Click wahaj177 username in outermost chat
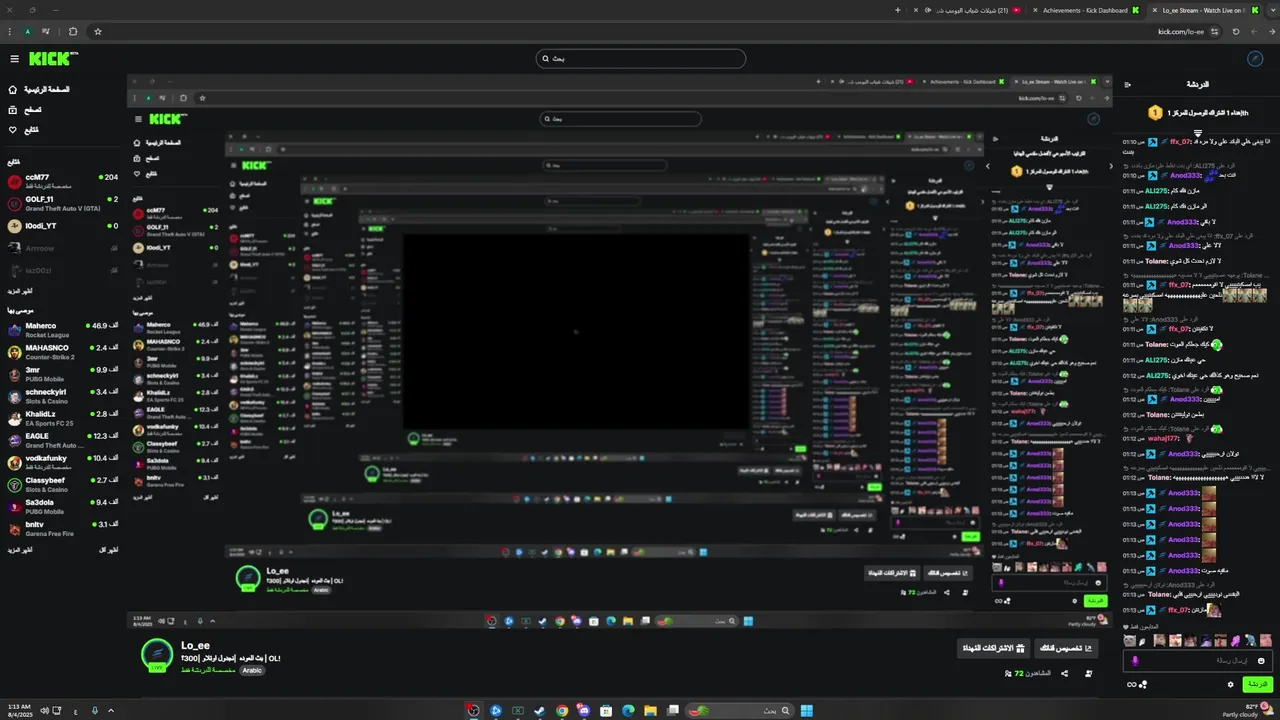The image size is (1280, 720). tap(1164, 438)
